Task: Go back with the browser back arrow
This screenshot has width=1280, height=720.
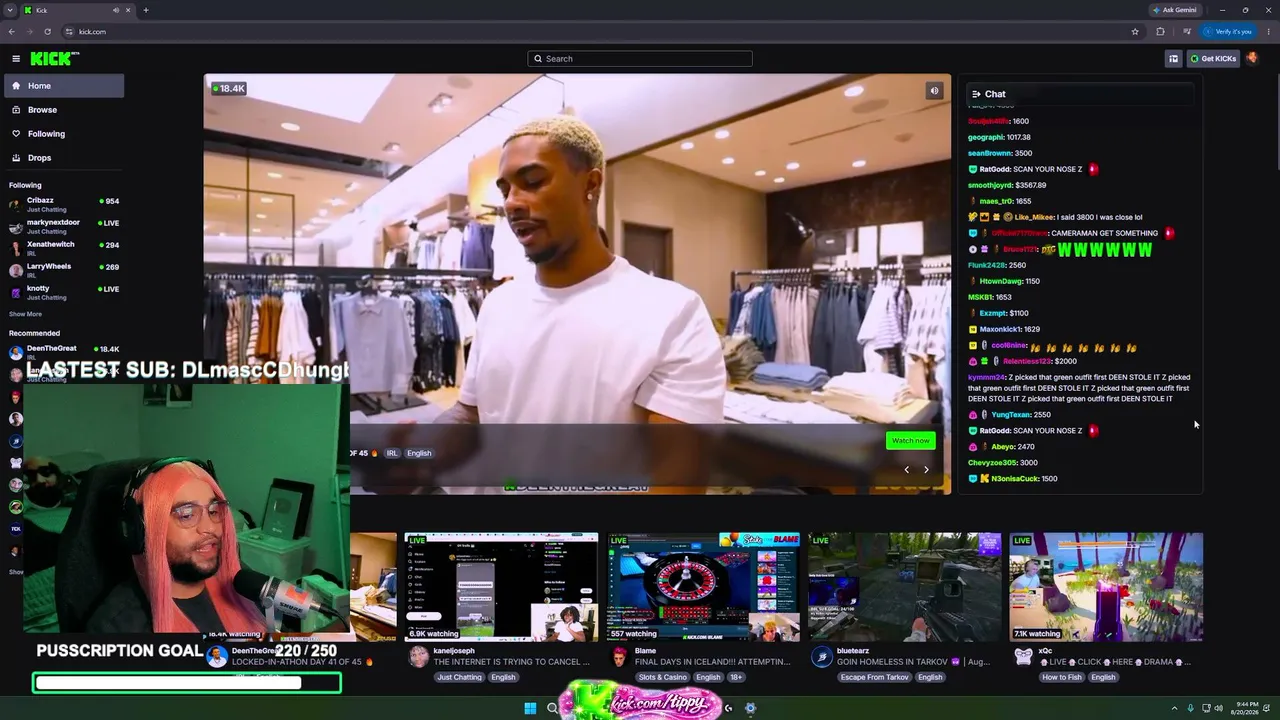Action: [12, 31]
